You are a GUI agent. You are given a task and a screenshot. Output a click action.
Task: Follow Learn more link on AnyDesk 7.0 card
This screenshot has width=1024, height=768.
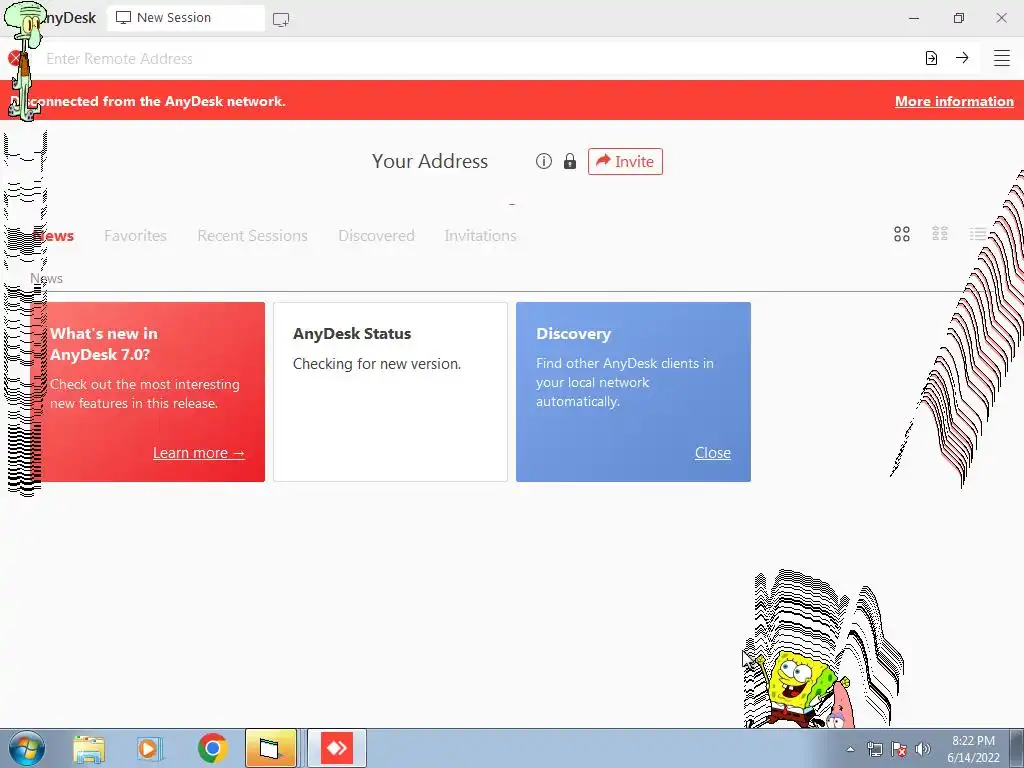point(199,453)
